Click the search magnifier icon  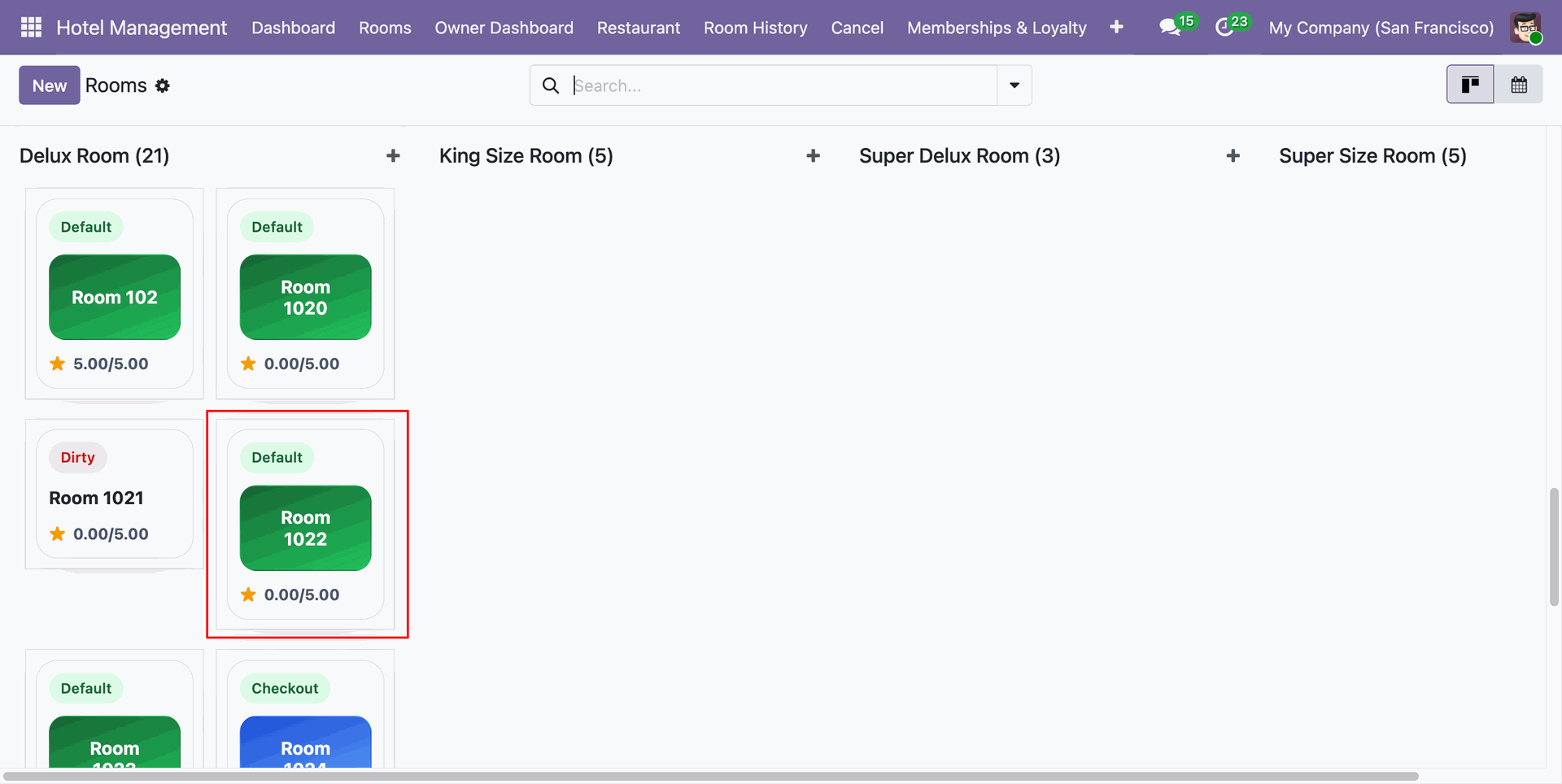(x=551, y=85)
